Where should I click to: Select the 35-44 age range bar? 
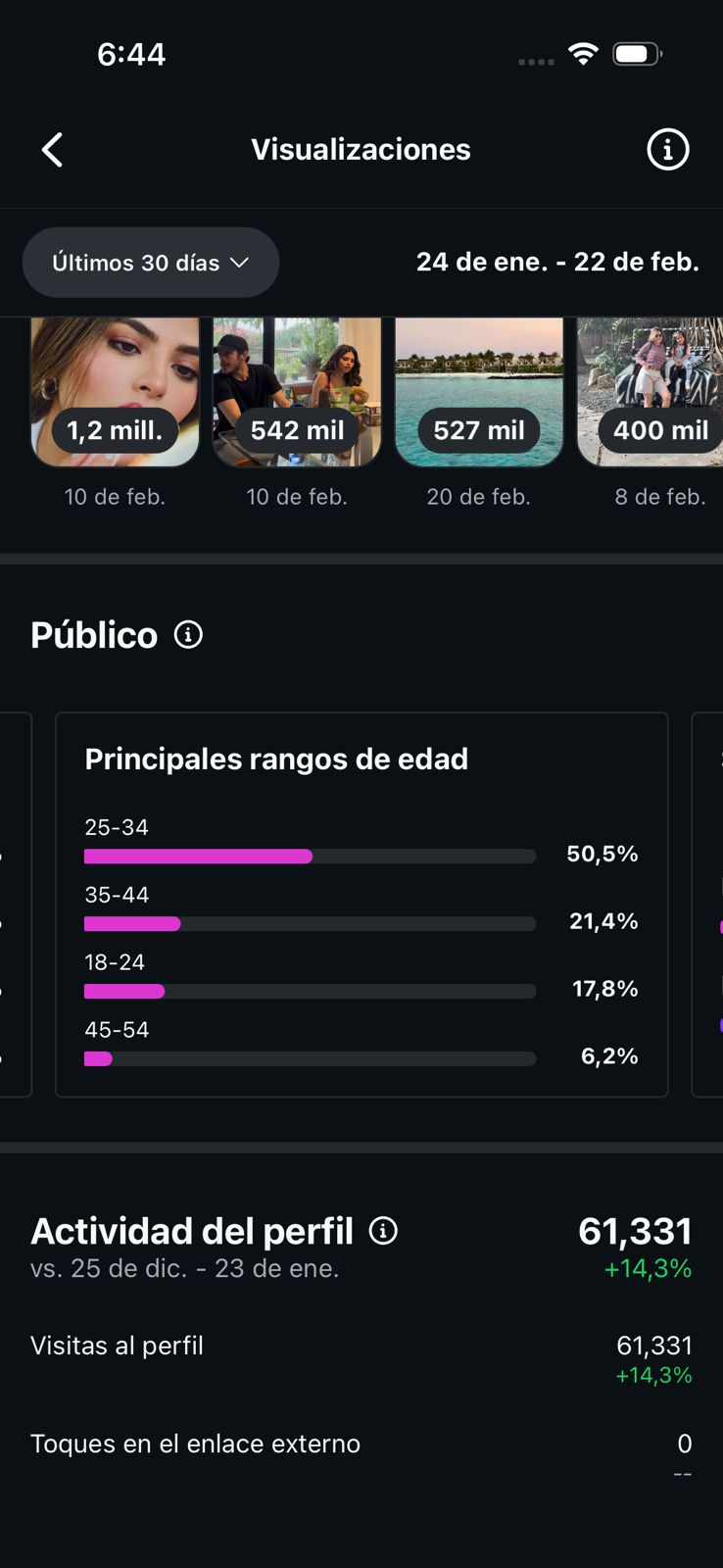click(310, 923)
